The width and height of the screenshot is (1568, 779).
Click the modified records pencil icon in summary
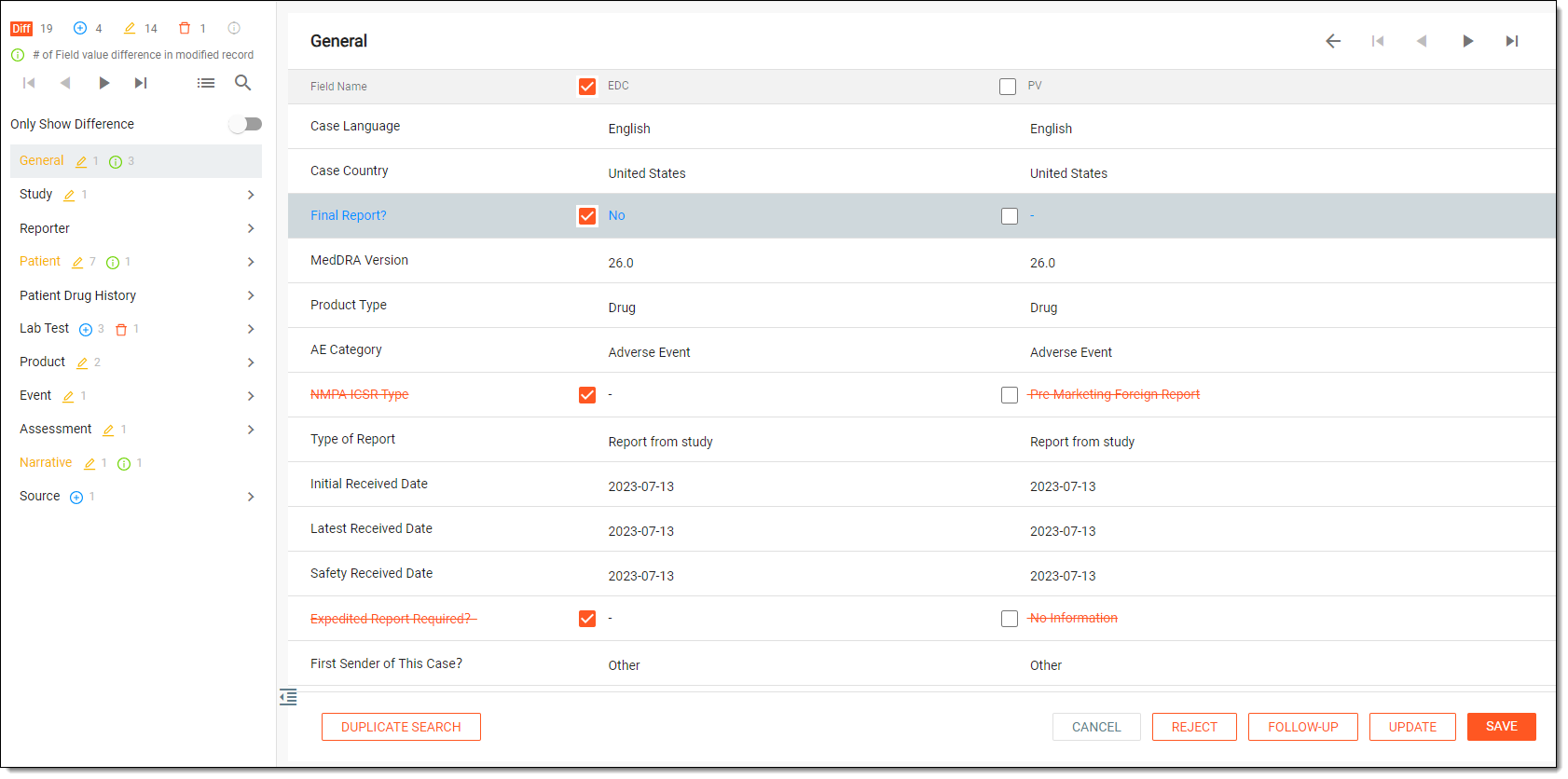(131, 28)
